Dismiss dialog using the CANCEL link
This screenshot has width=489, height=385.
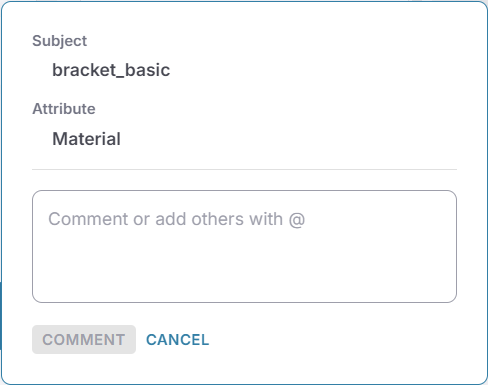pos(177,340)
